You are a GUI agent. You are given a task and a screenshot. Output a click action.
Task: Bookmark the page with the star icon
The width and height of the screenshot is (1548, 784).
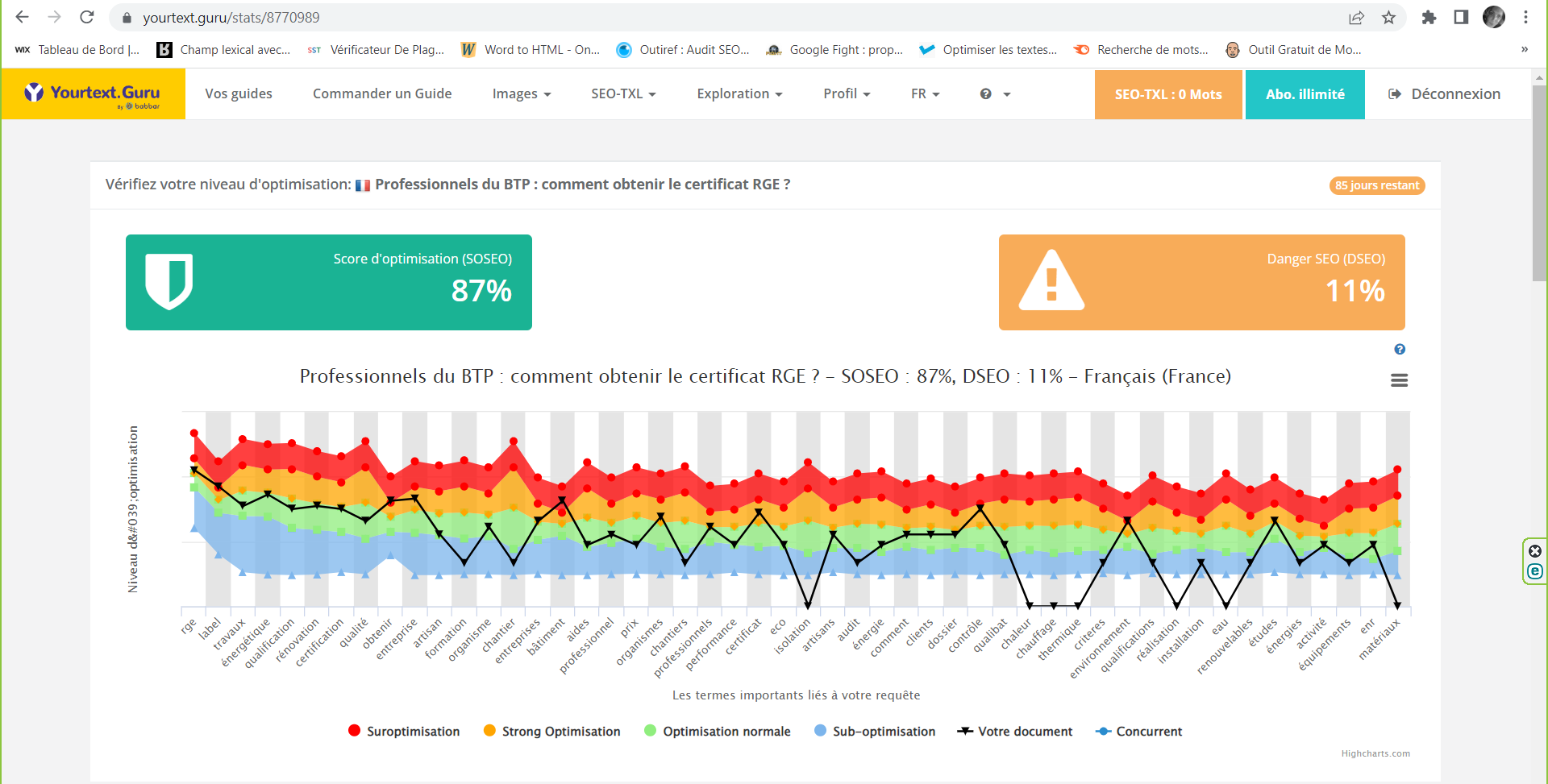click(1389, 17)
